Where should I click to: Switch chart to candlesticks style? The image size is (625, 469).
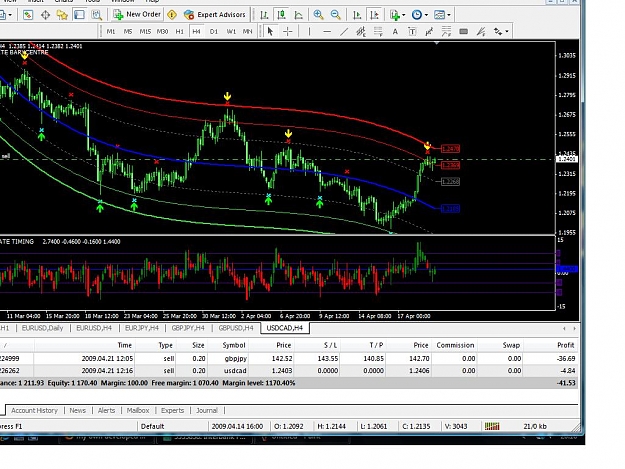pos(281,15)
